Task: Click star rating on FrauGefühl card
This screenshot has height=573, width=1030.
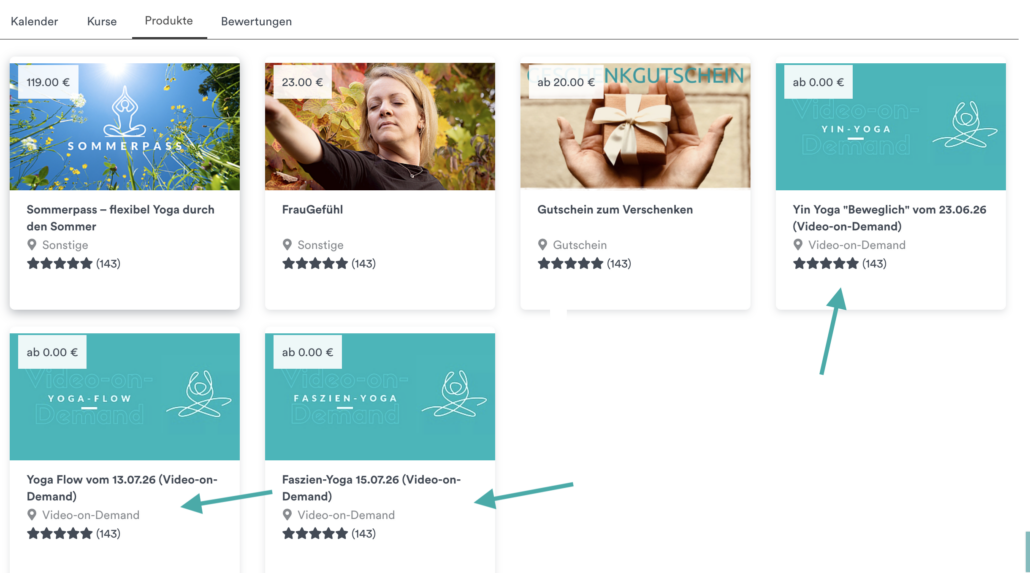Action: (x=315, y=264)
